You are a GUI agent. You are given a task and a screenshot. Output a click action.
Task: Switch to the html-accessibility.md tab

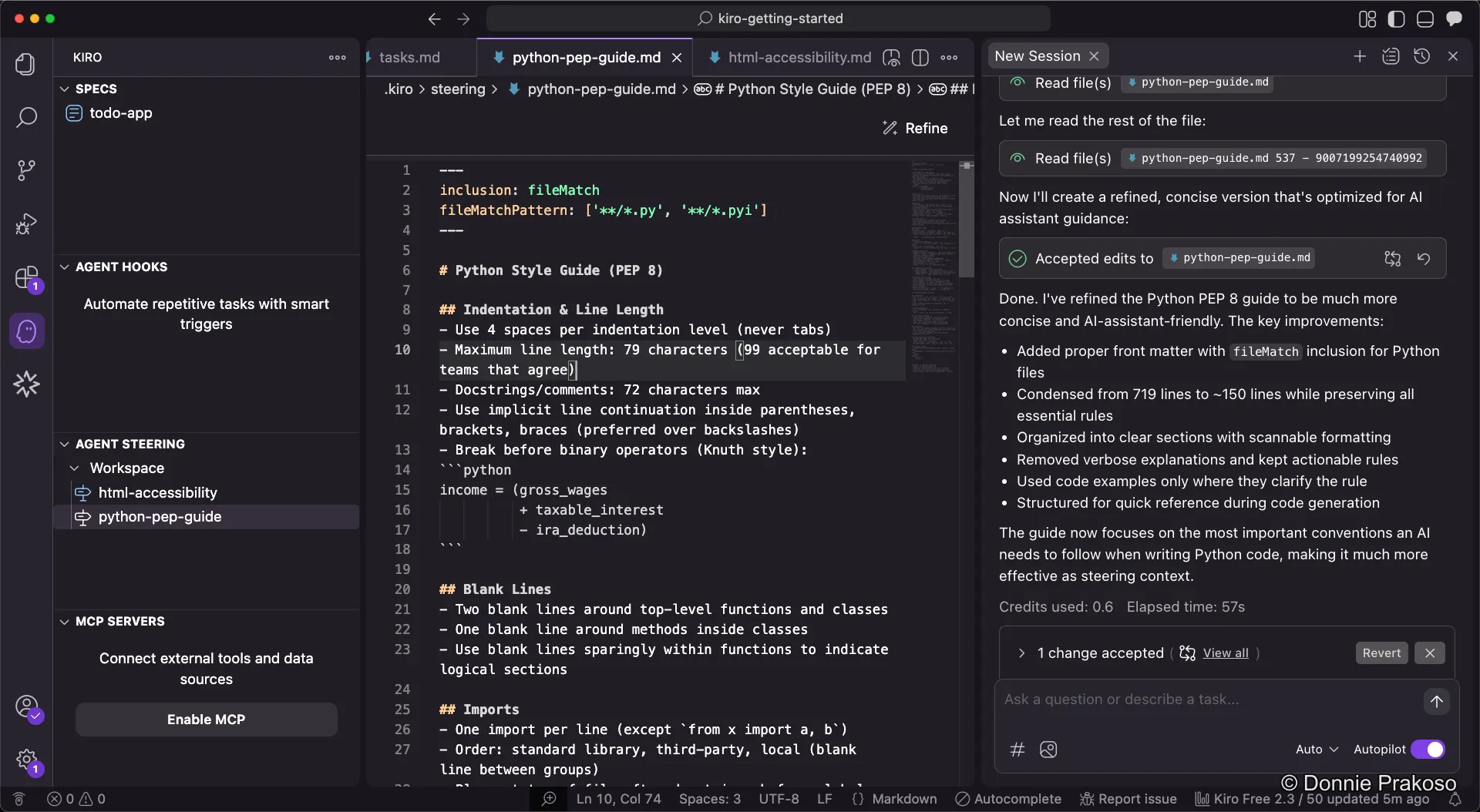pos(799,58)
